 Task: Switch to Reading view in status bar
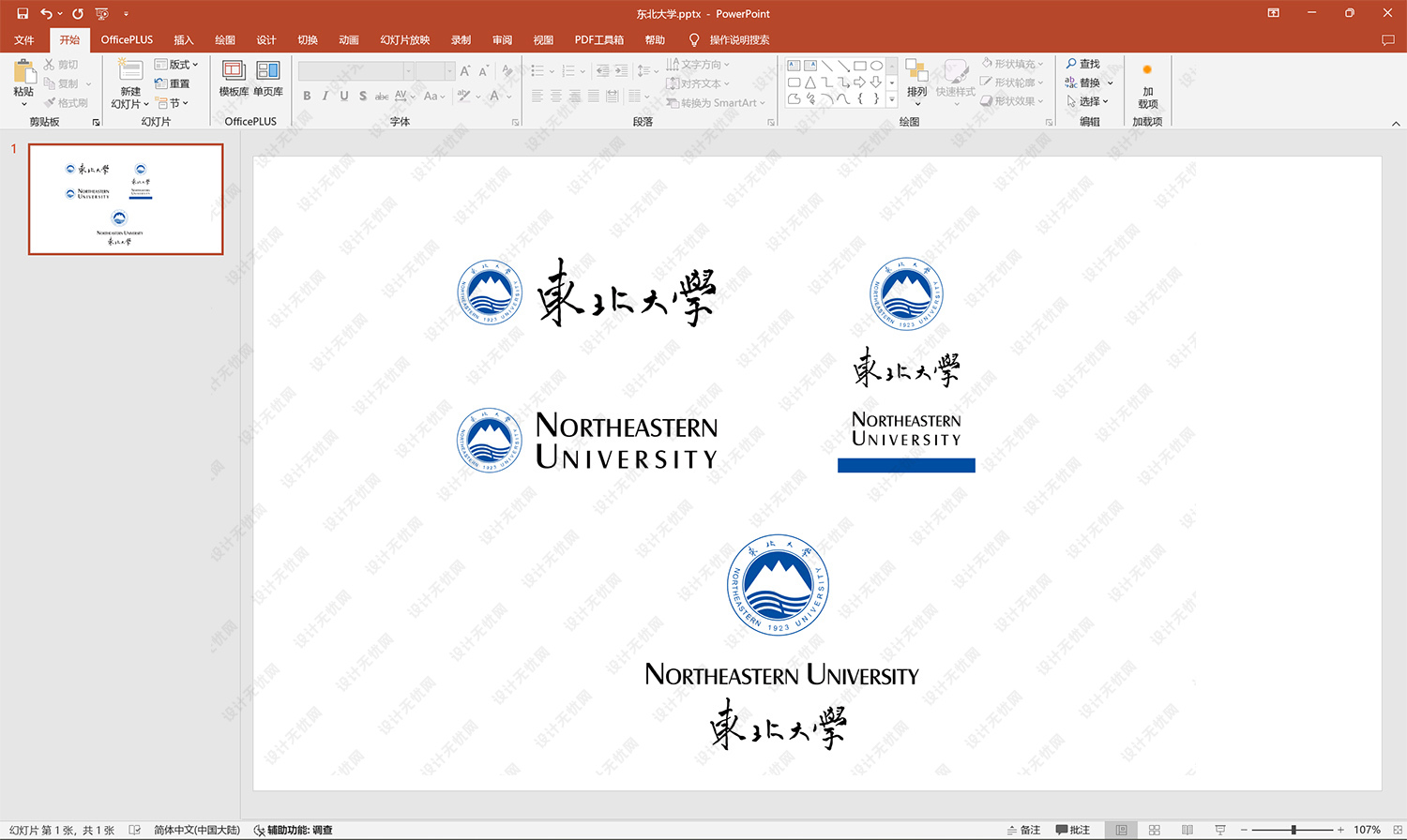click(1188, 830)
